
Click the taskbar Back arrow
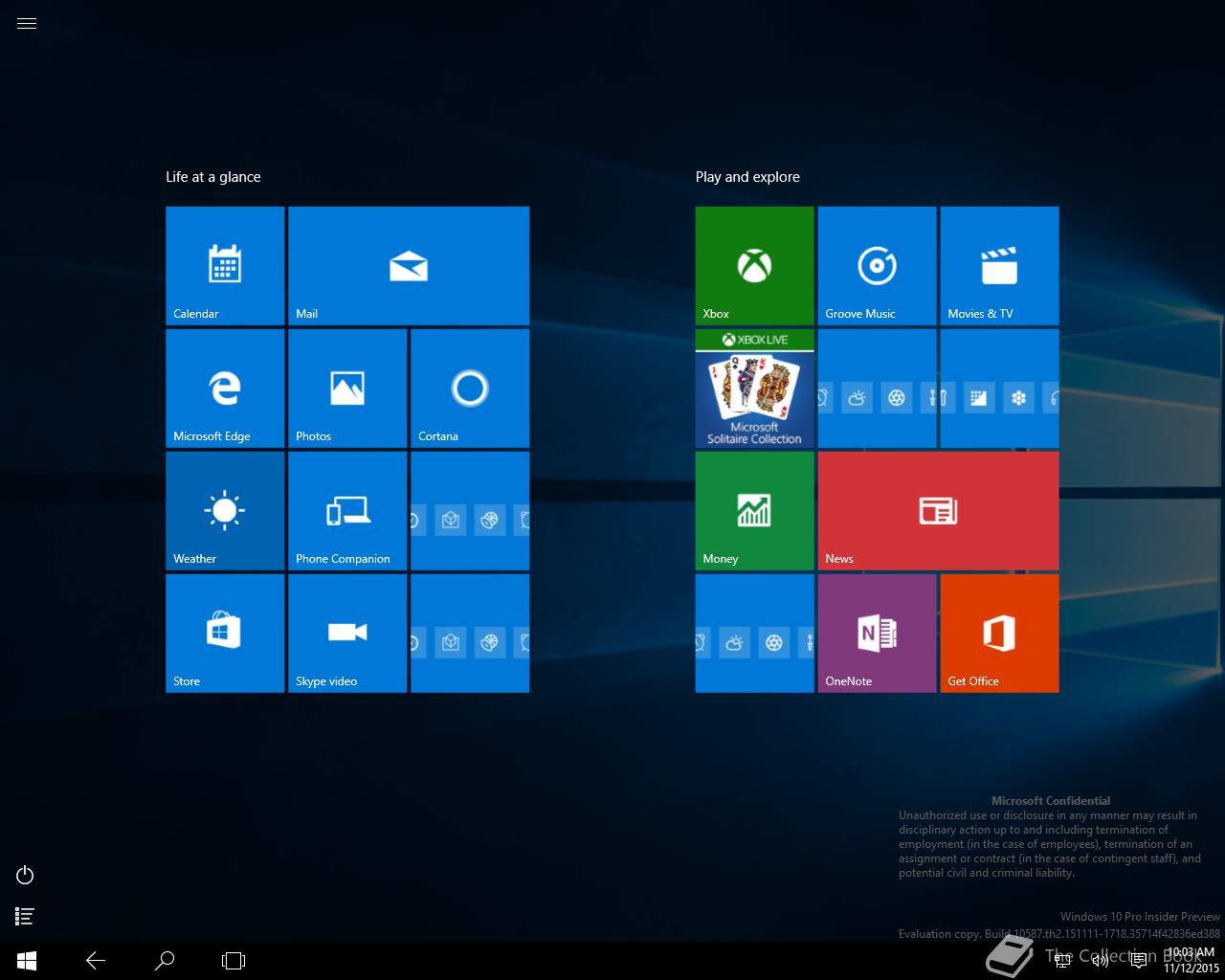(96, 961)
